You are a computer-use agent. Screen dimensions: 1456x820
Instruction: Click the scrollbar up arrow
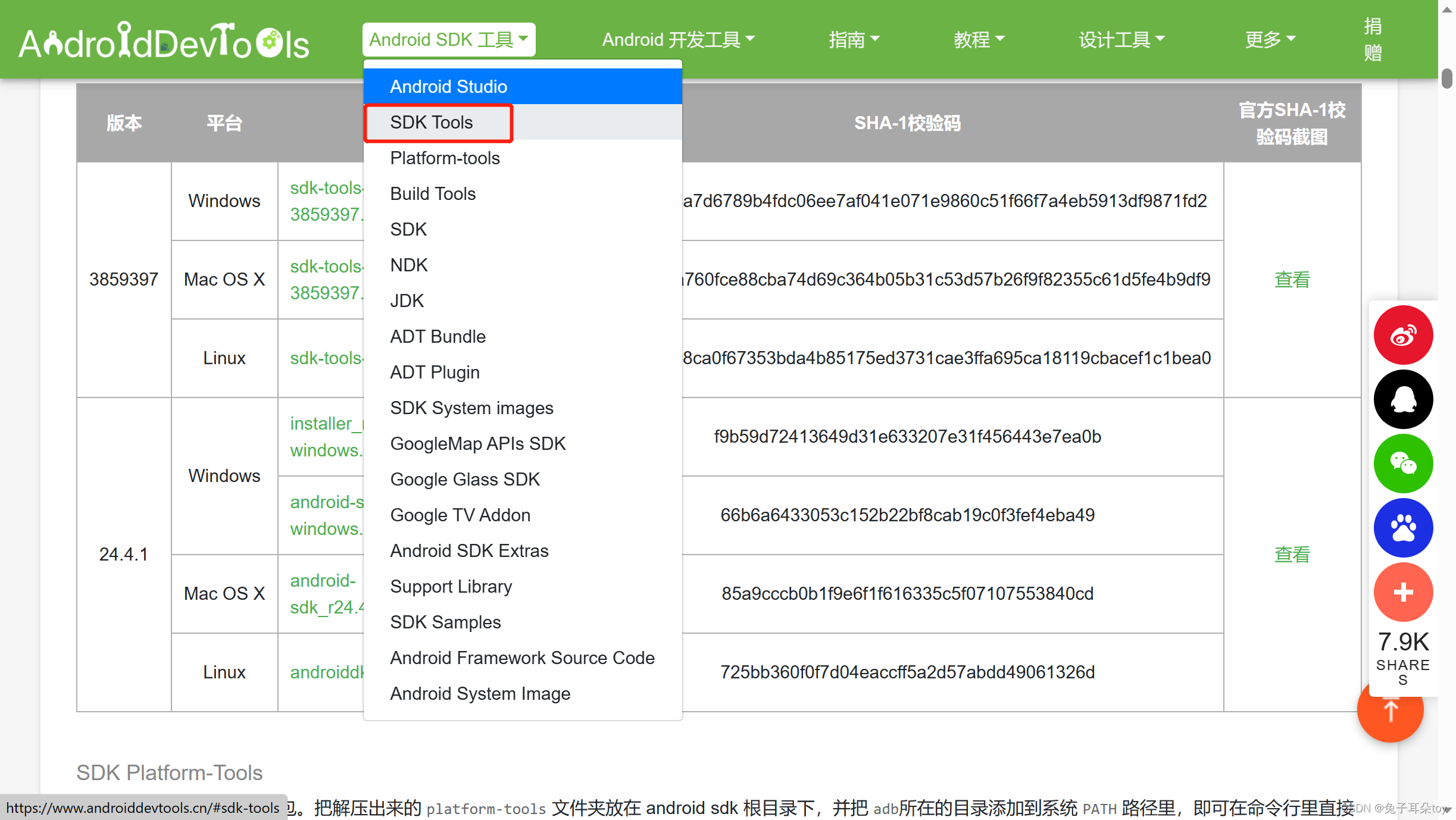[1447, 9]
